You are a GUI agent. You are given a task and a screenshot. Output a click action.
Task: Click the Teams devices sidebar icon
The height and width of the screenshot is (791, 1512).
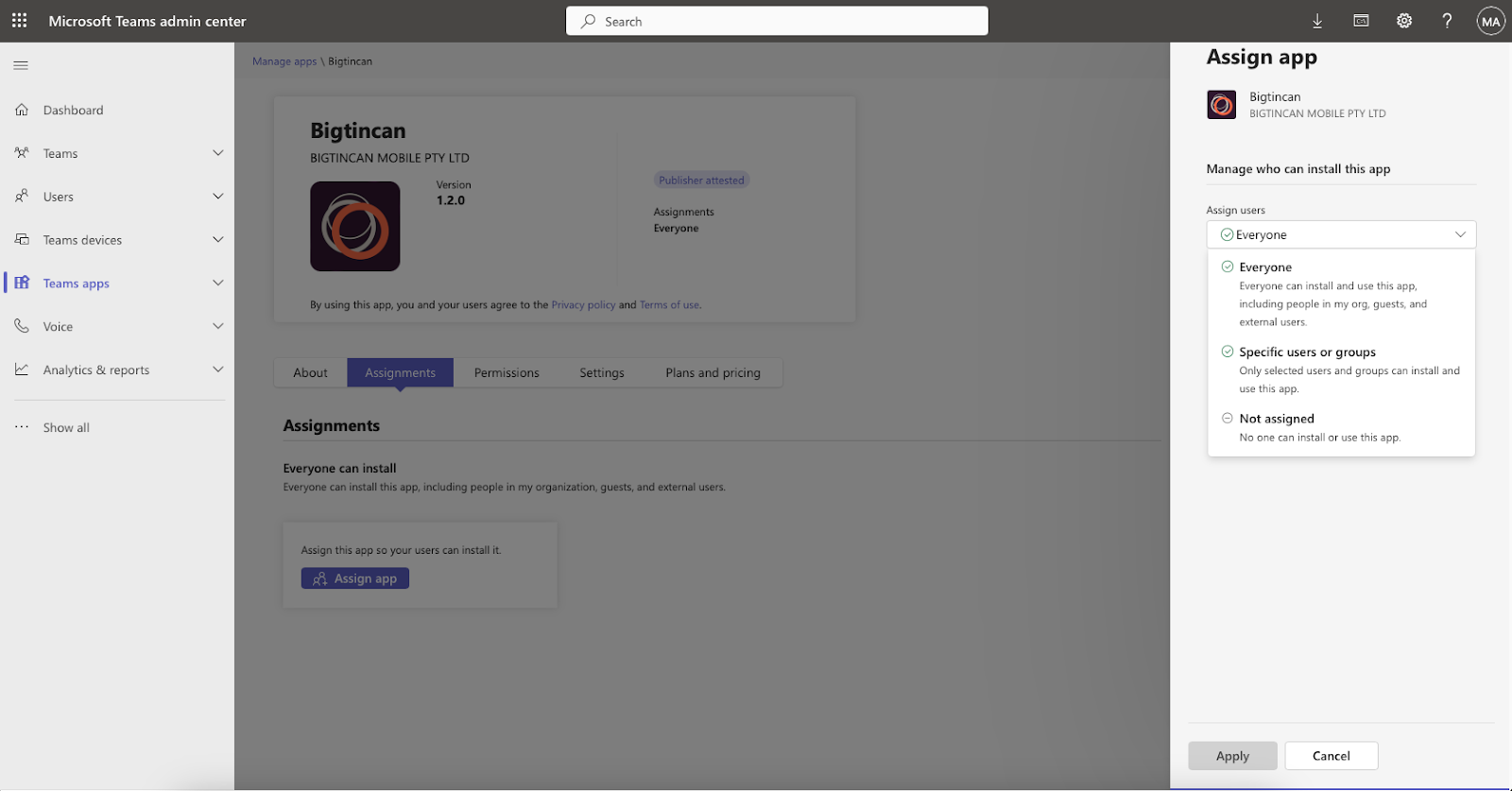(22, 240)
